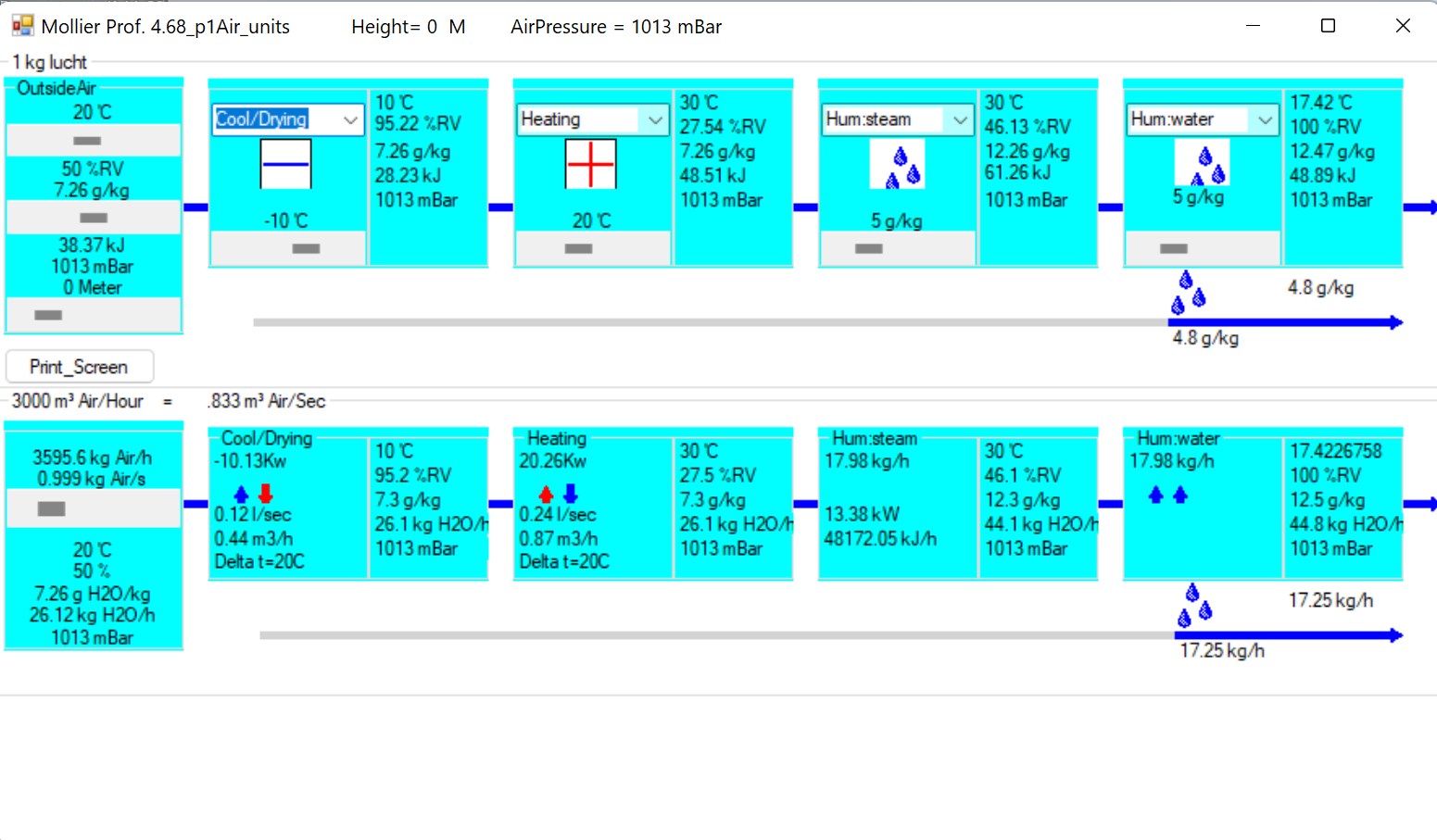Image resolution: width=1437 pixels, height=840 pixels.
Task: Click the droplets icon directly under Hum:water dropdown
Action: point(1202,164)
